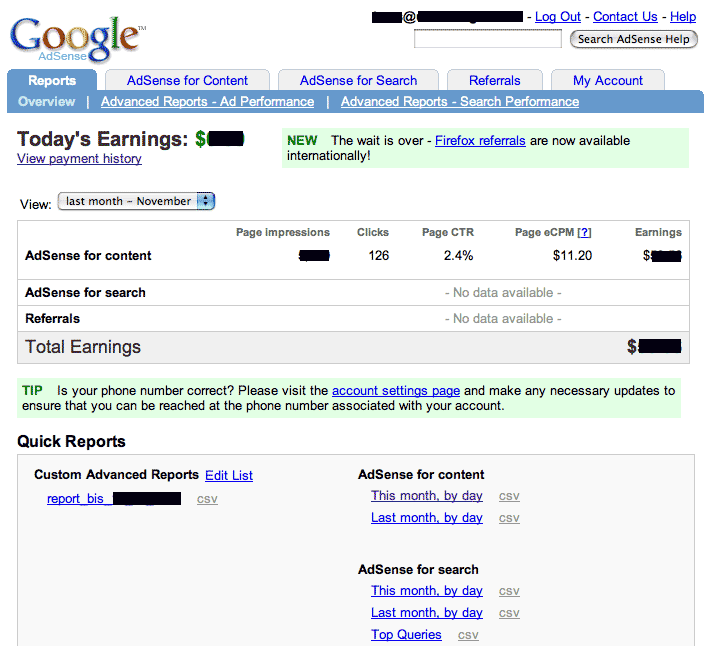
Task: Open the AdSense for Search tab
Action: pos(358,80)
